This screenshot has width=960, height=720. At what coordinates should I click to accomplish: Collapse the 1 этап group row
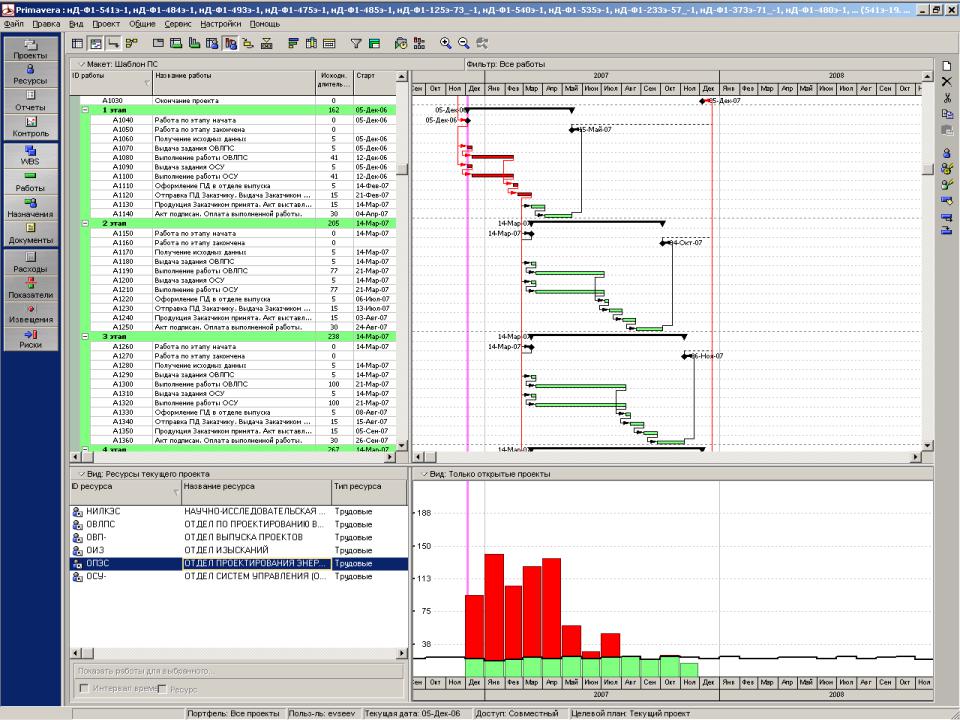coord(85,110)
